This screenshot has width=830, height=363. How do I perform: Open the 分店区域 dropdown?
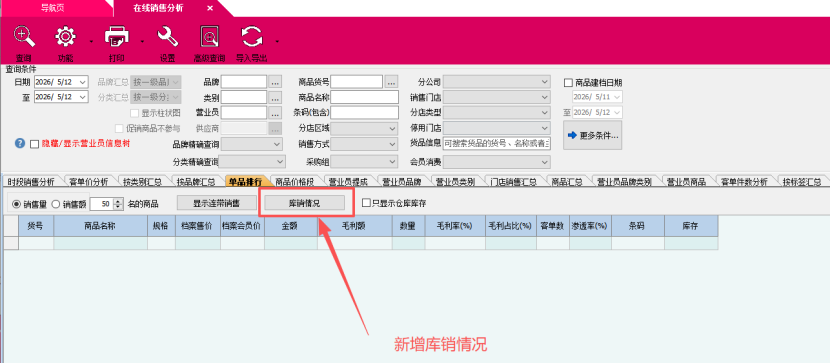click(x=392, y=128)
